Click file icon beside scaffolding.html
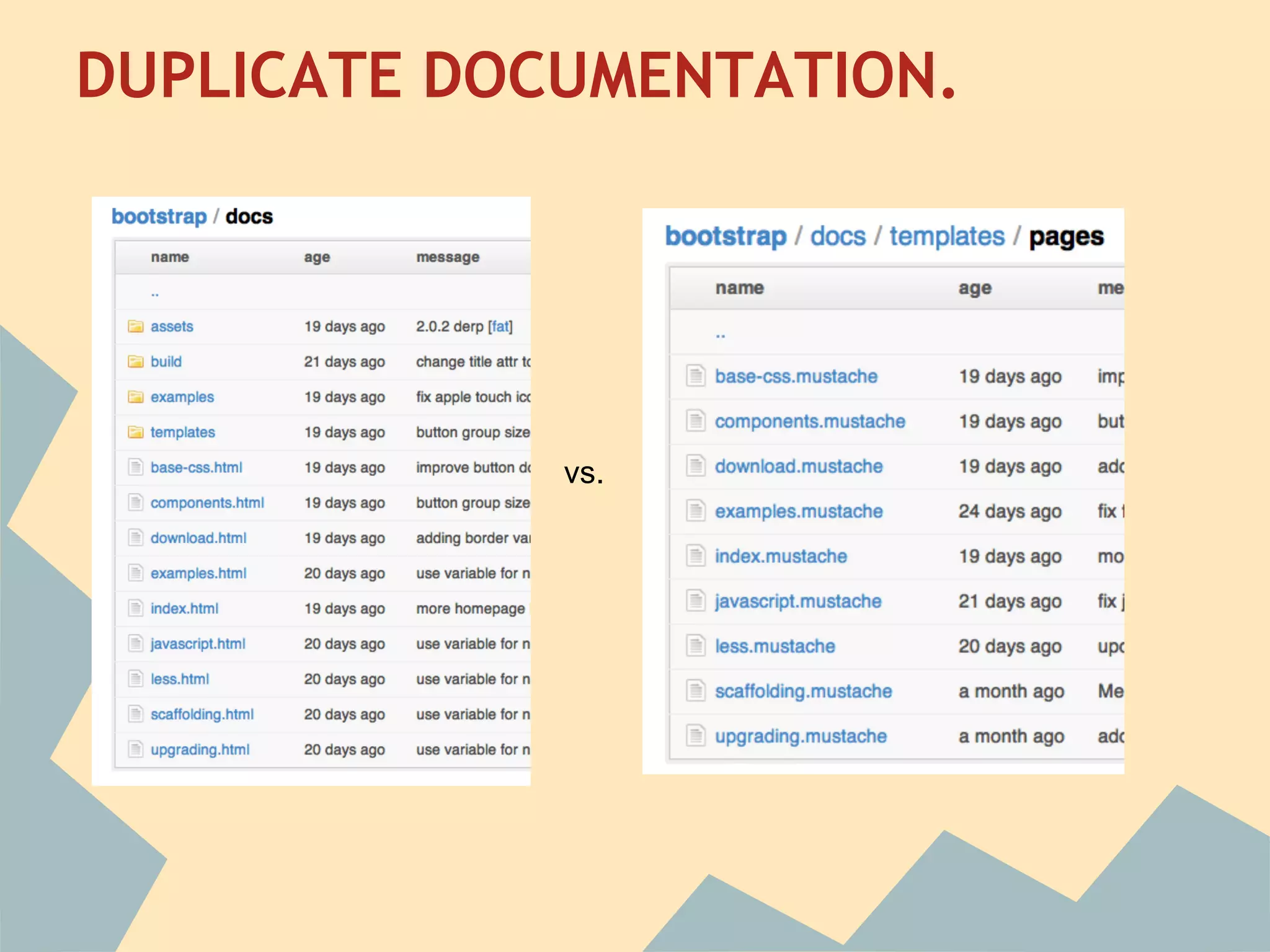1270x952 pixels. pyautogui.click(x=135, y=714)
